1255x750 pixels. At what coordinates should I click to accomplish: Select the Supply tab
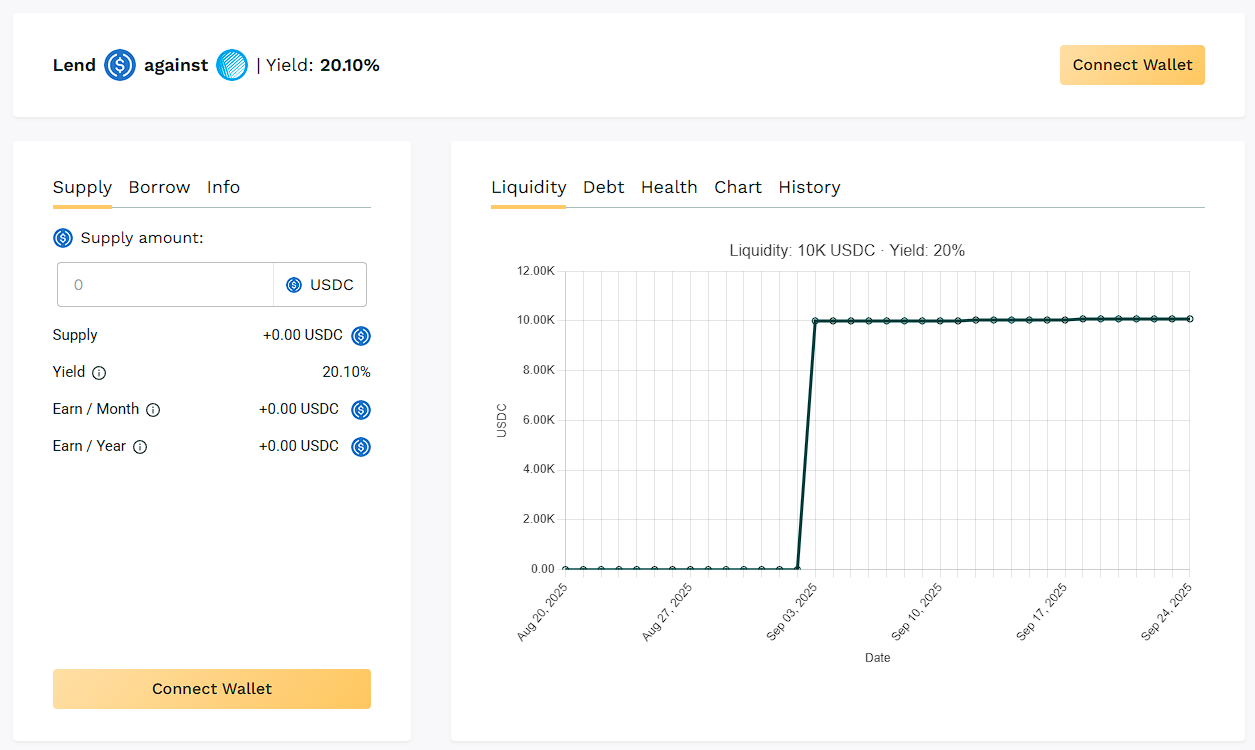[x=82, y=187]
